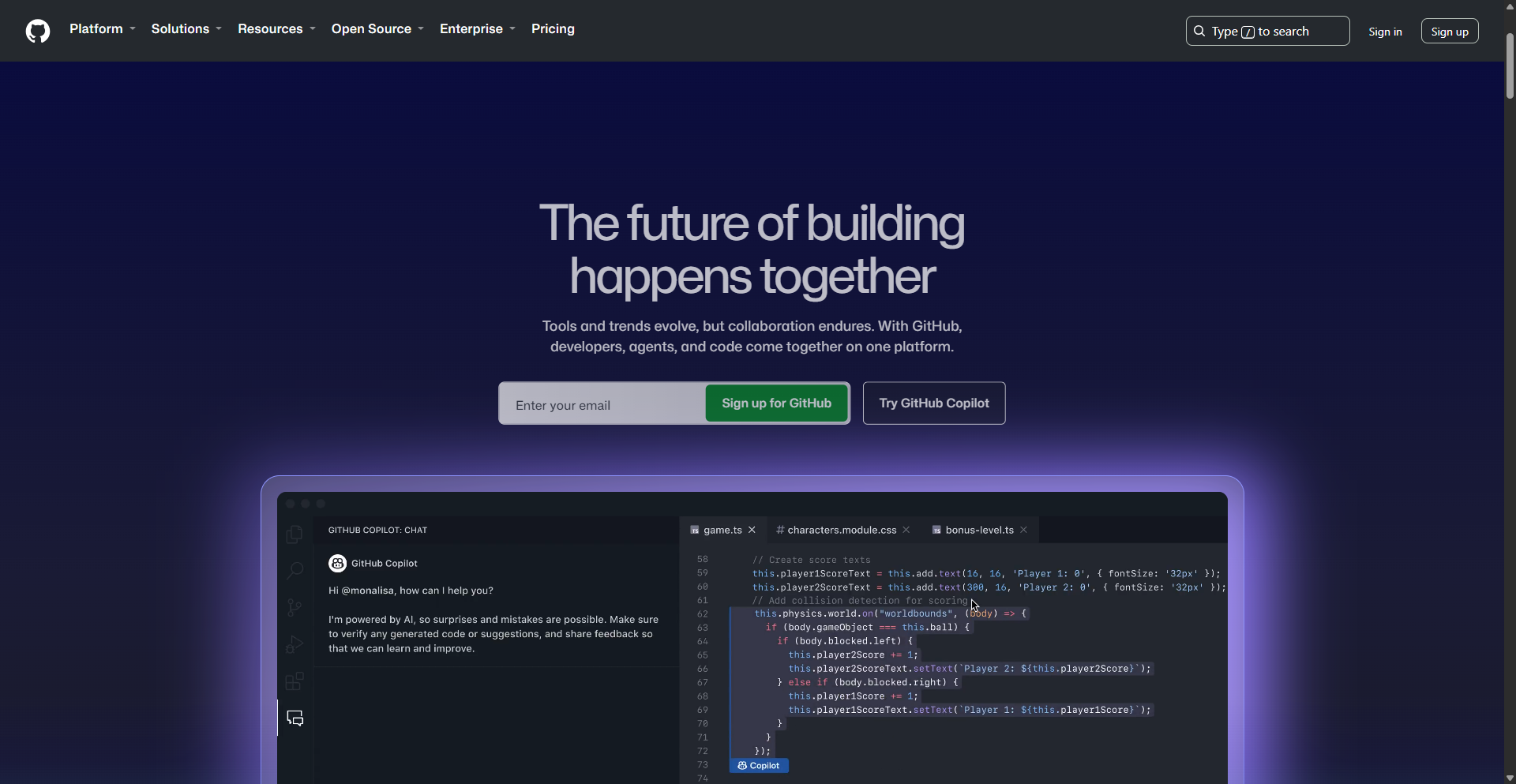Click the blue Copilot badge below the code
The image size is (1516, 784).
tap(759, 766)
